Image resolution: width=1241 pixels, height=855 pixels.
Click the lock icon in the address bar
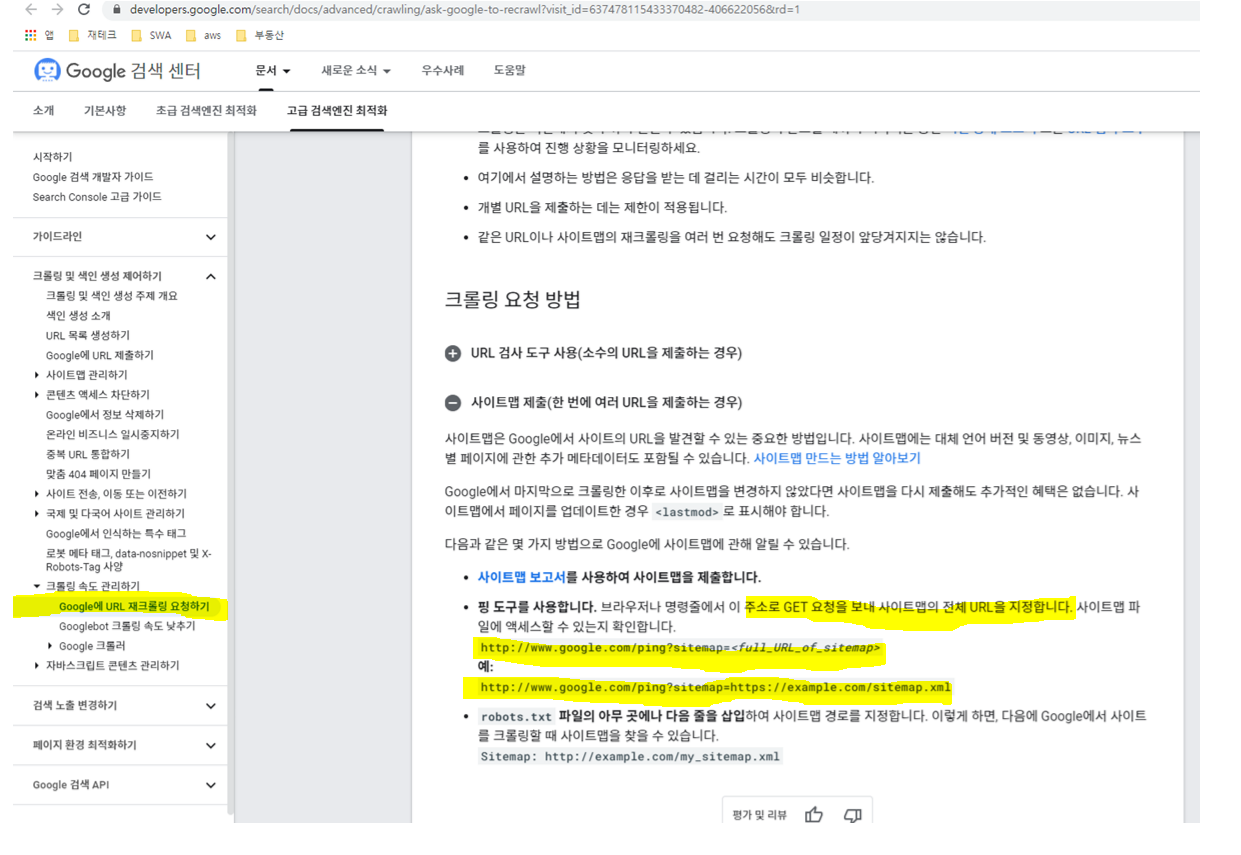pyautogui.click(x=117, y=10)
